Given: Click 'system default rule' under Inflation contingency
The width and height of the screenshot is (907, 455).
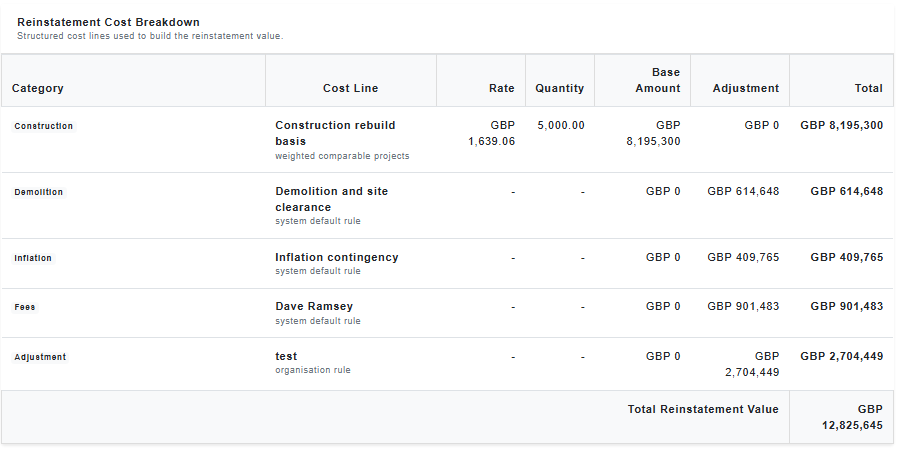Looking at the screenshot, I should coord(318,271).
